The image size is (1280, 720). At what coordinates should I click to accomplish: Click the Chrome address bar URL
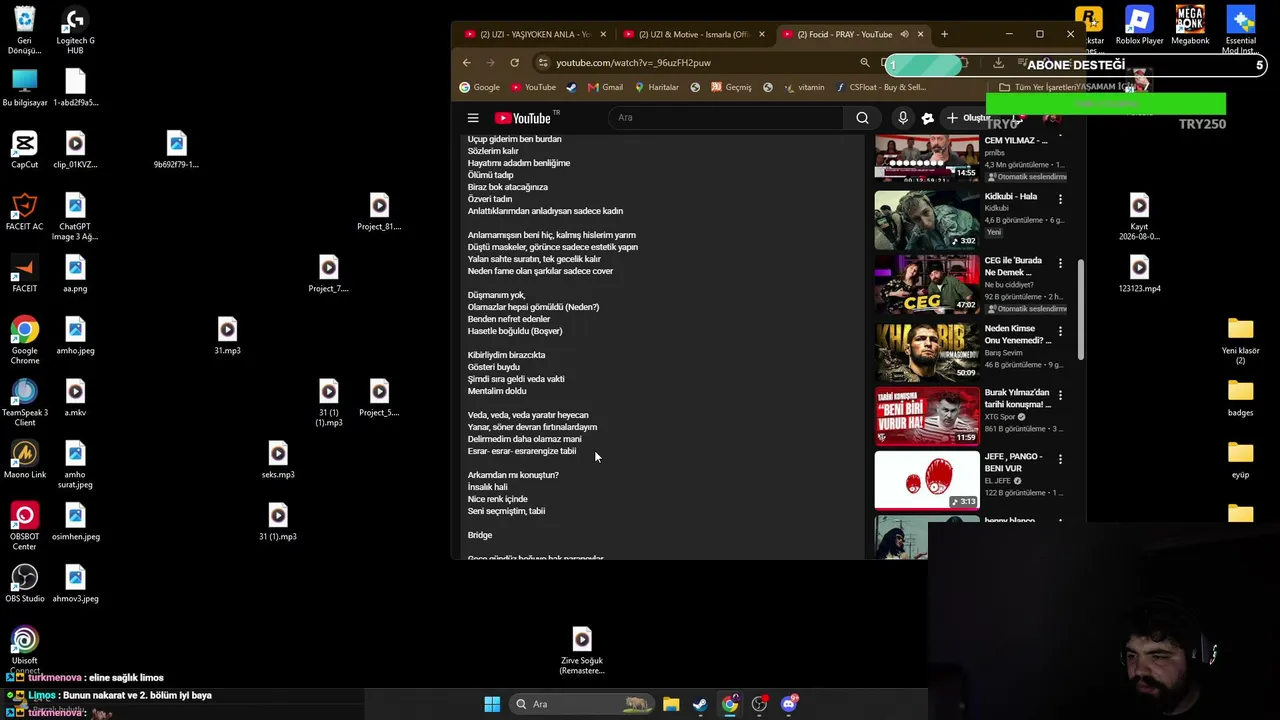coord(634,62)
